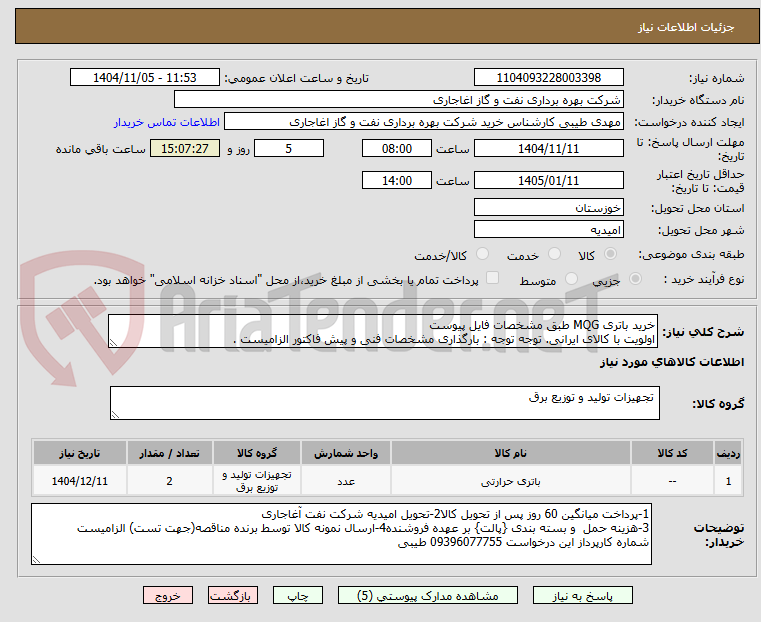
Task: Select the جزیی purchase type radio
Action: click(635, 278)
